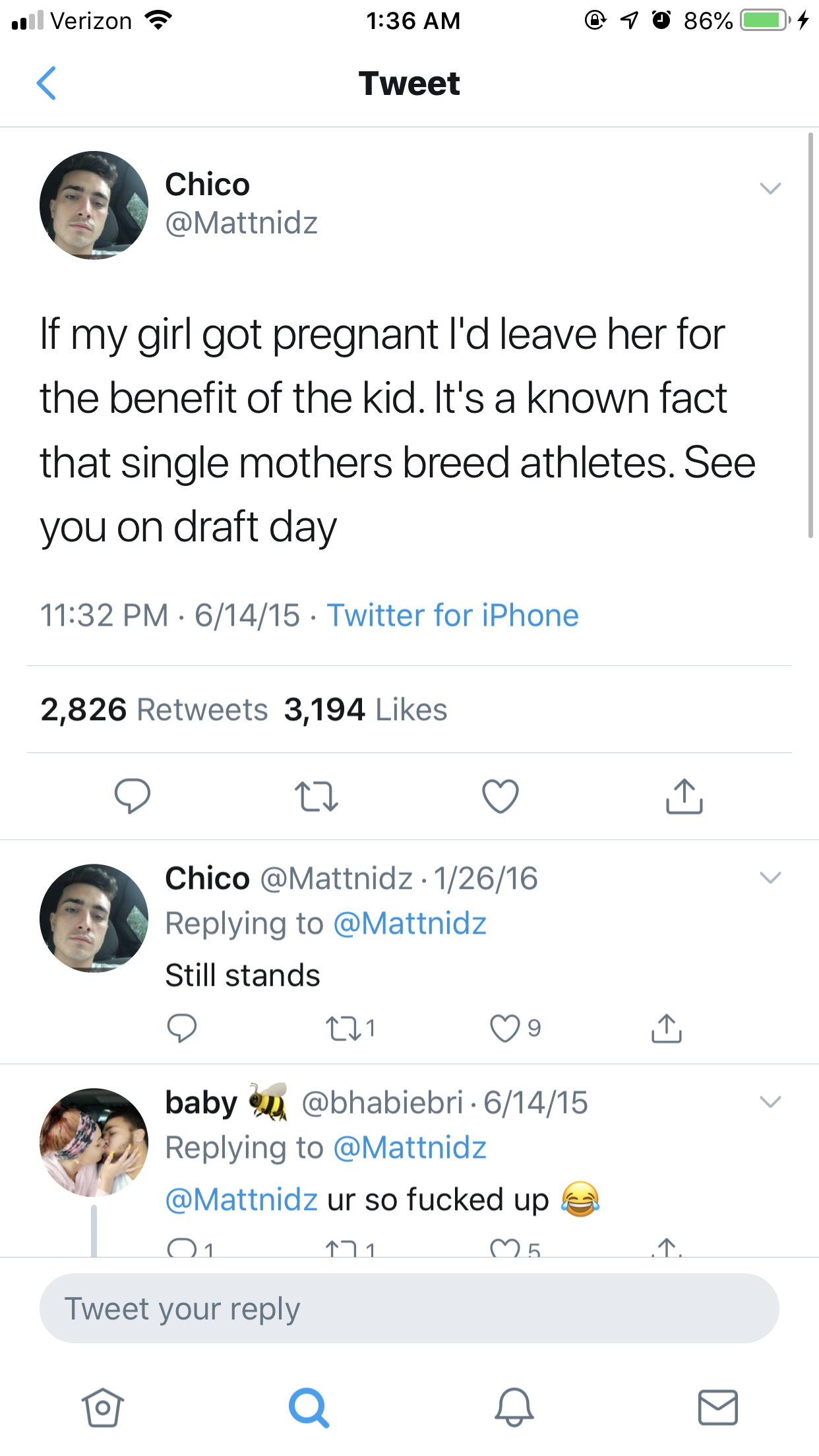This screenshot has width=819, height=1456.
Task: Expand options chevron on main tweet
Action: 770,189
